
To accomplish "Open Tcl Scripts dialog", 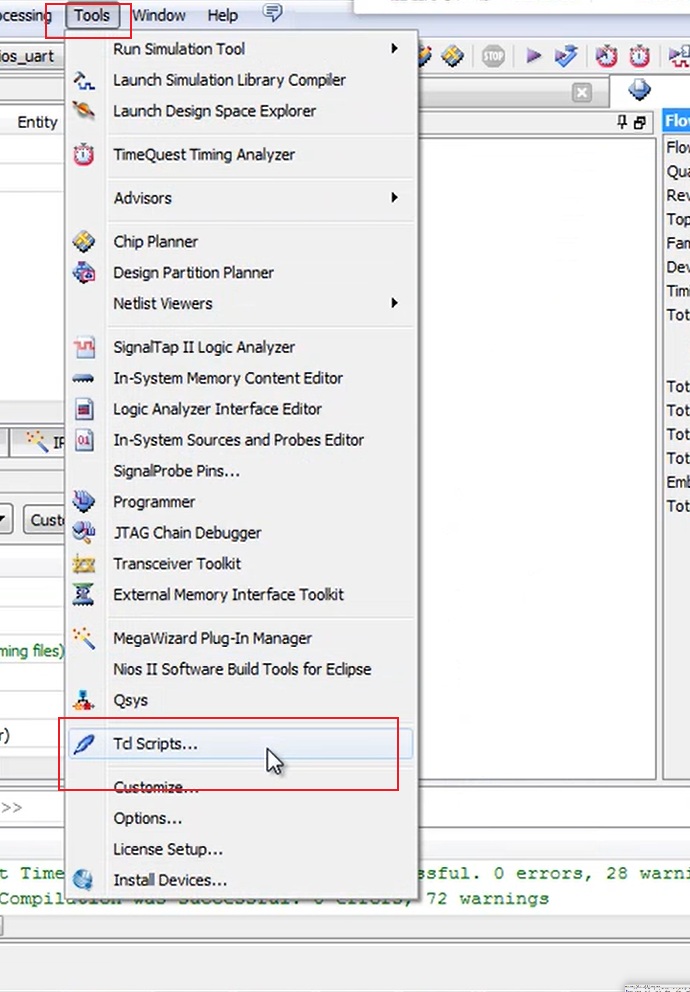I will 241,744.
